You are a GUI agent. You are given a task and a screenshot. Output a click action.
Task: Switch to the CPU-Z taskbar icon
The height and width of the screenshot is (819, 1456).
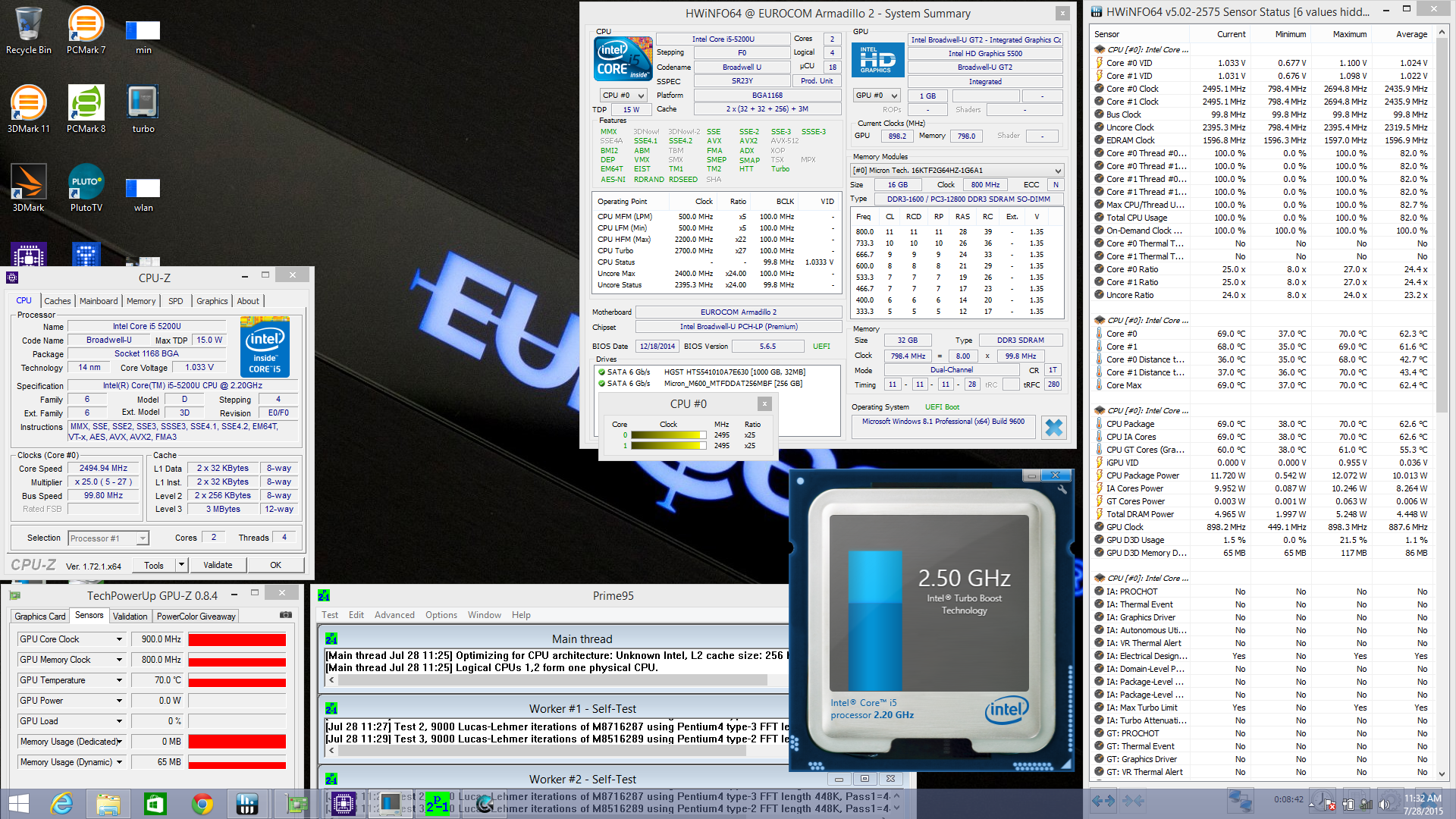[x=344, y=804]
